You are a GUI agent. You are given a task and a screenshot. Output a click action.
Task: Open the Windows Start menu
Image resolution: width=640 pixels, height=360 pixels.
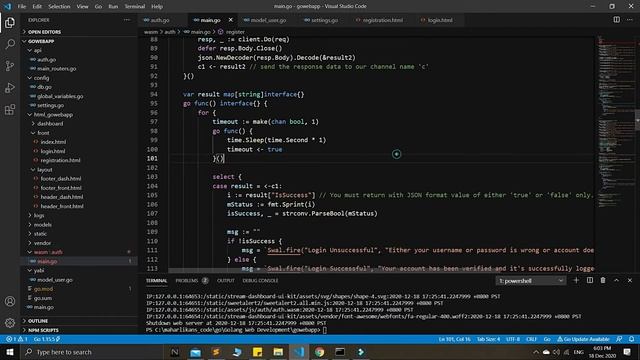[x=10, y=352]
